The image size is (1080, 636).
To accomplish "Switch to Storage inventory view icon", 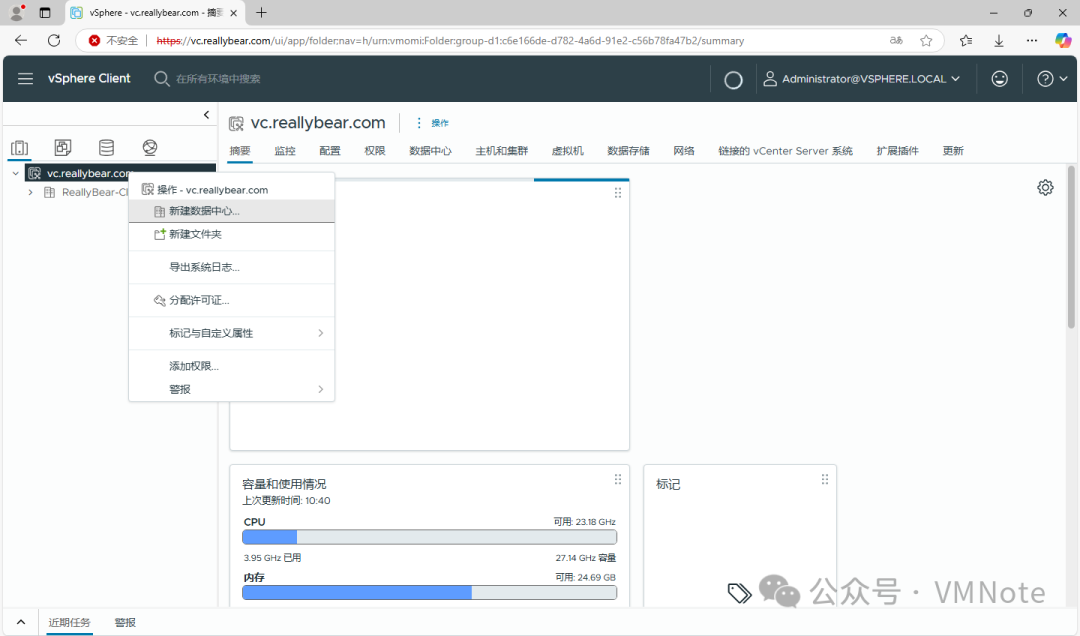I will coord(106,147).
